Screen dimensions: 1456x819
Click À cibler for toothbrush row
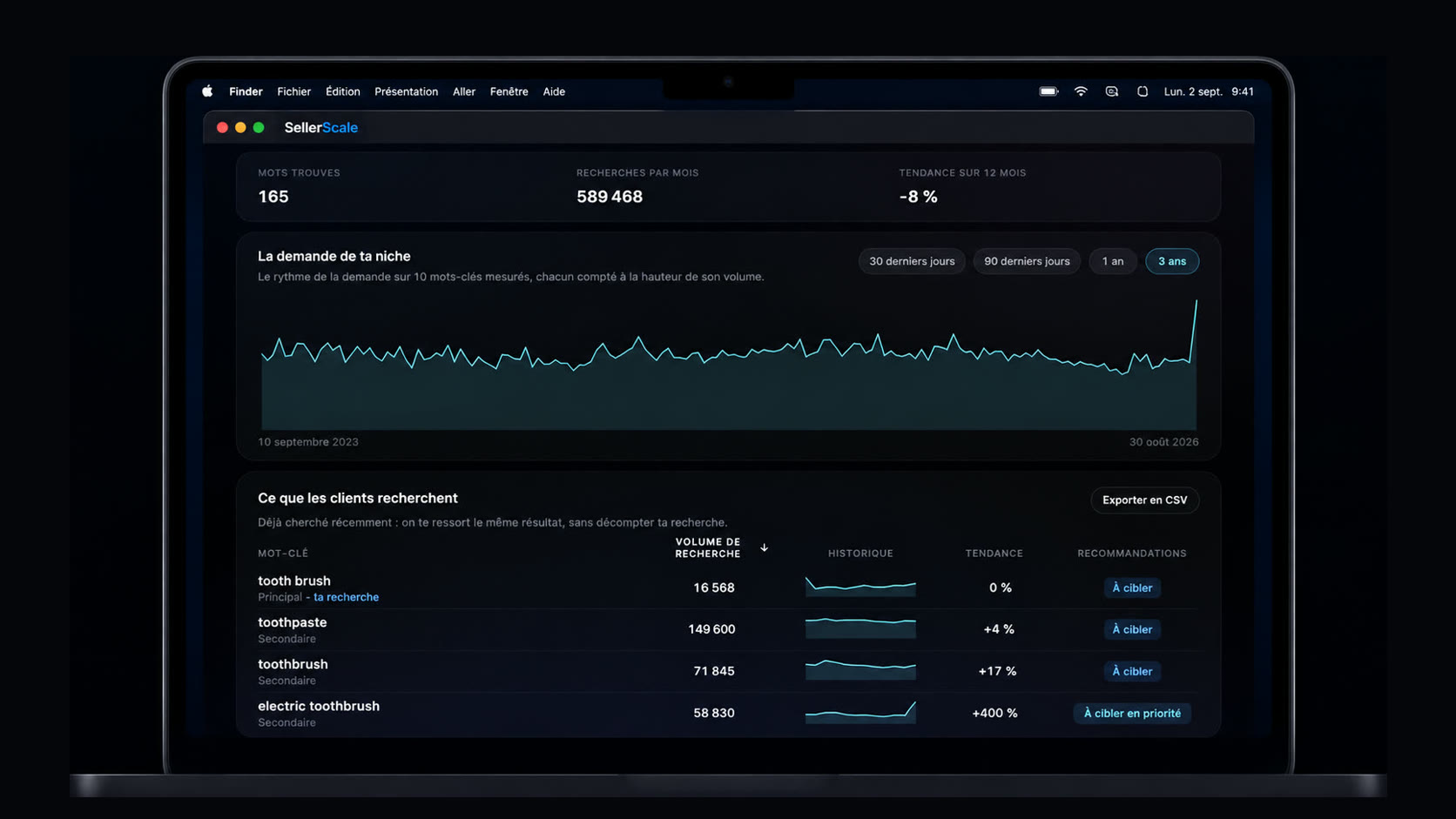1132,671
